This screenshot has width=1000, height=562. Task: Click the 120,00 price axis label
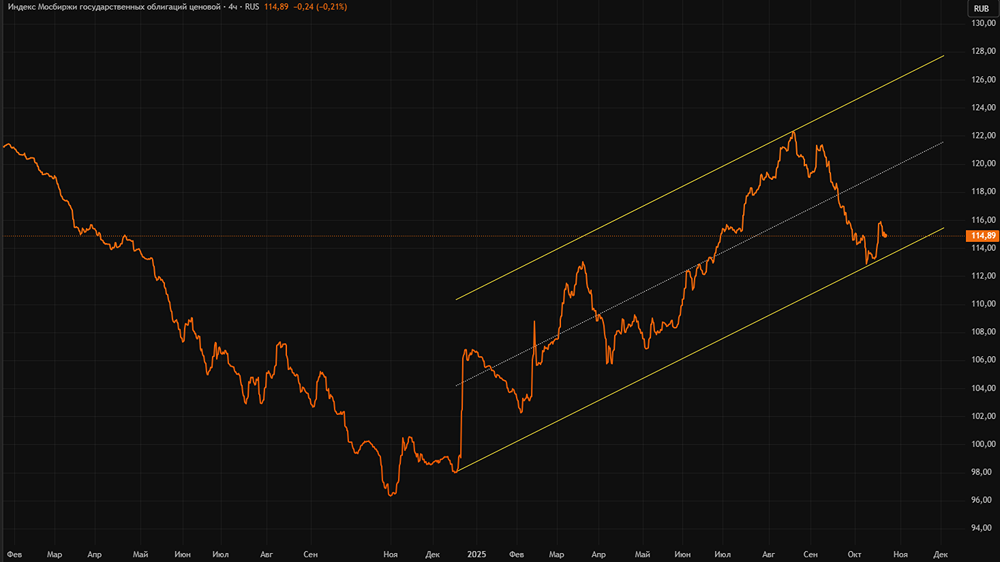(x=983, y=163)
